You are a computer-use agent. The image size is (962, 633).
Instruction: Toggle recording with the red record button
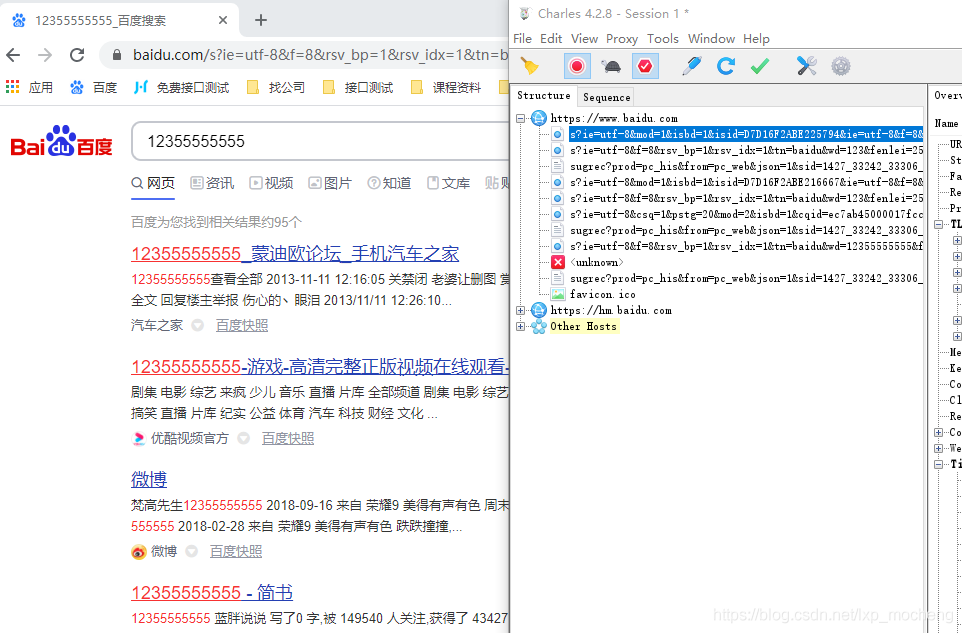pos(577,66)
